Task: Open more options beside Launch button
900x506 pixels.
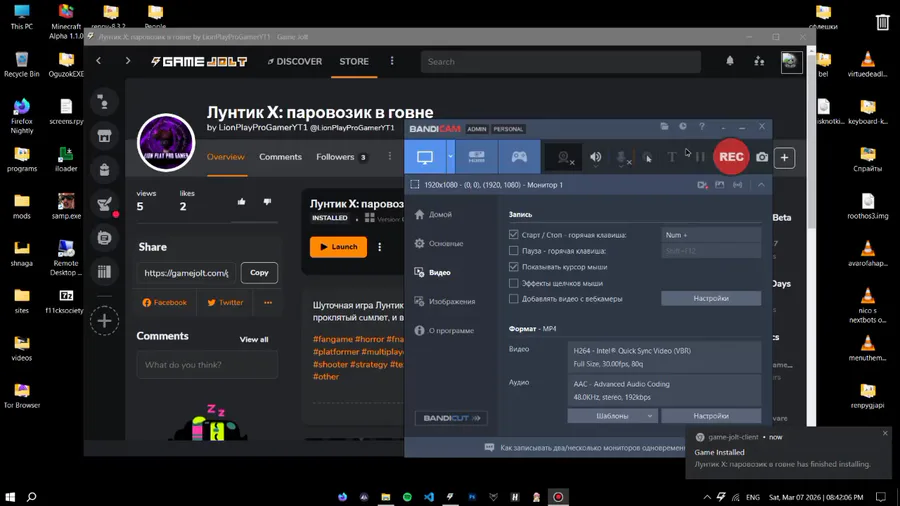Action: (379, 247)
